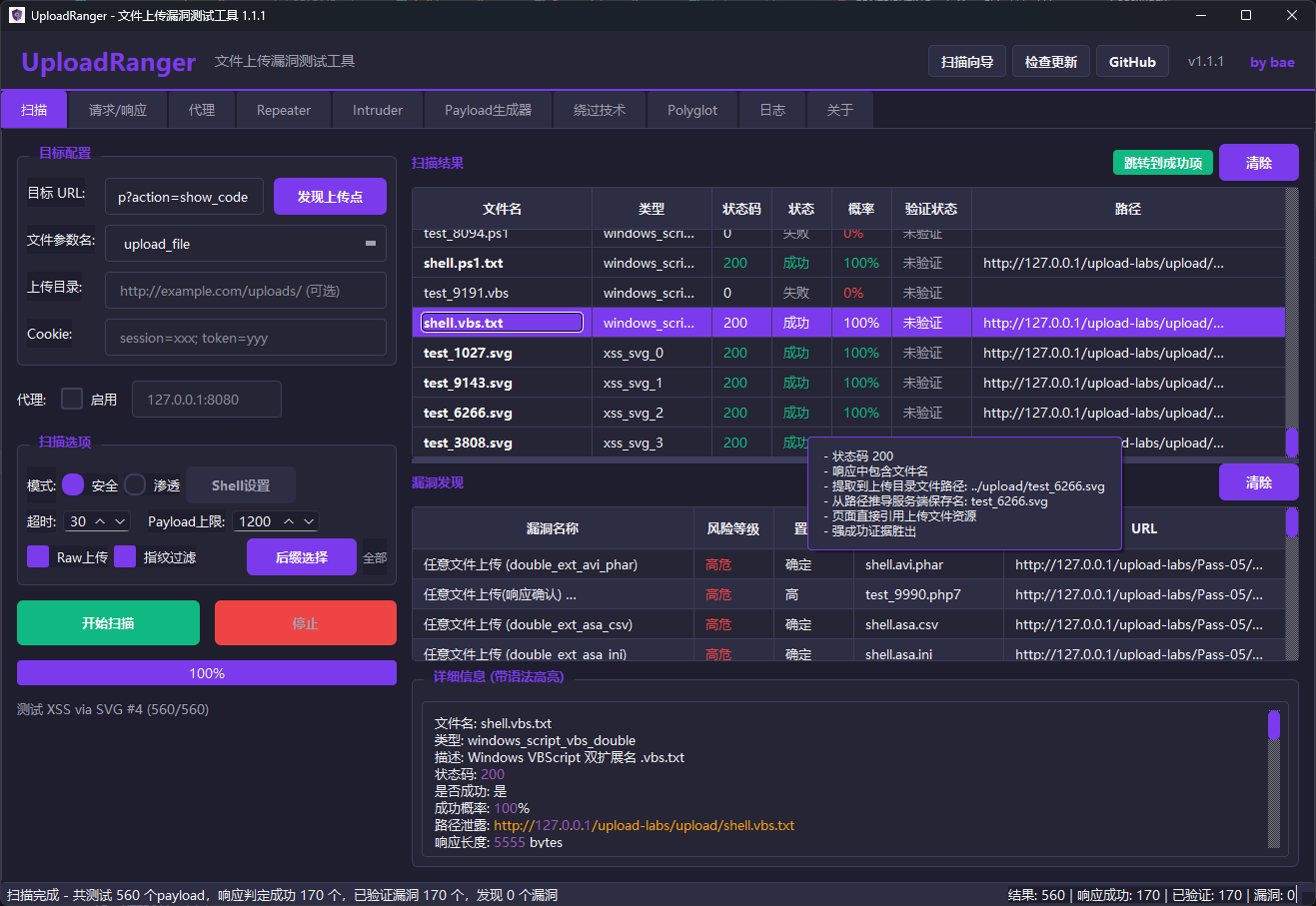The height and width of the screenshot is (906, 1316).
Task: Open the 关于 tab
Action: click(x=840, y=110)
